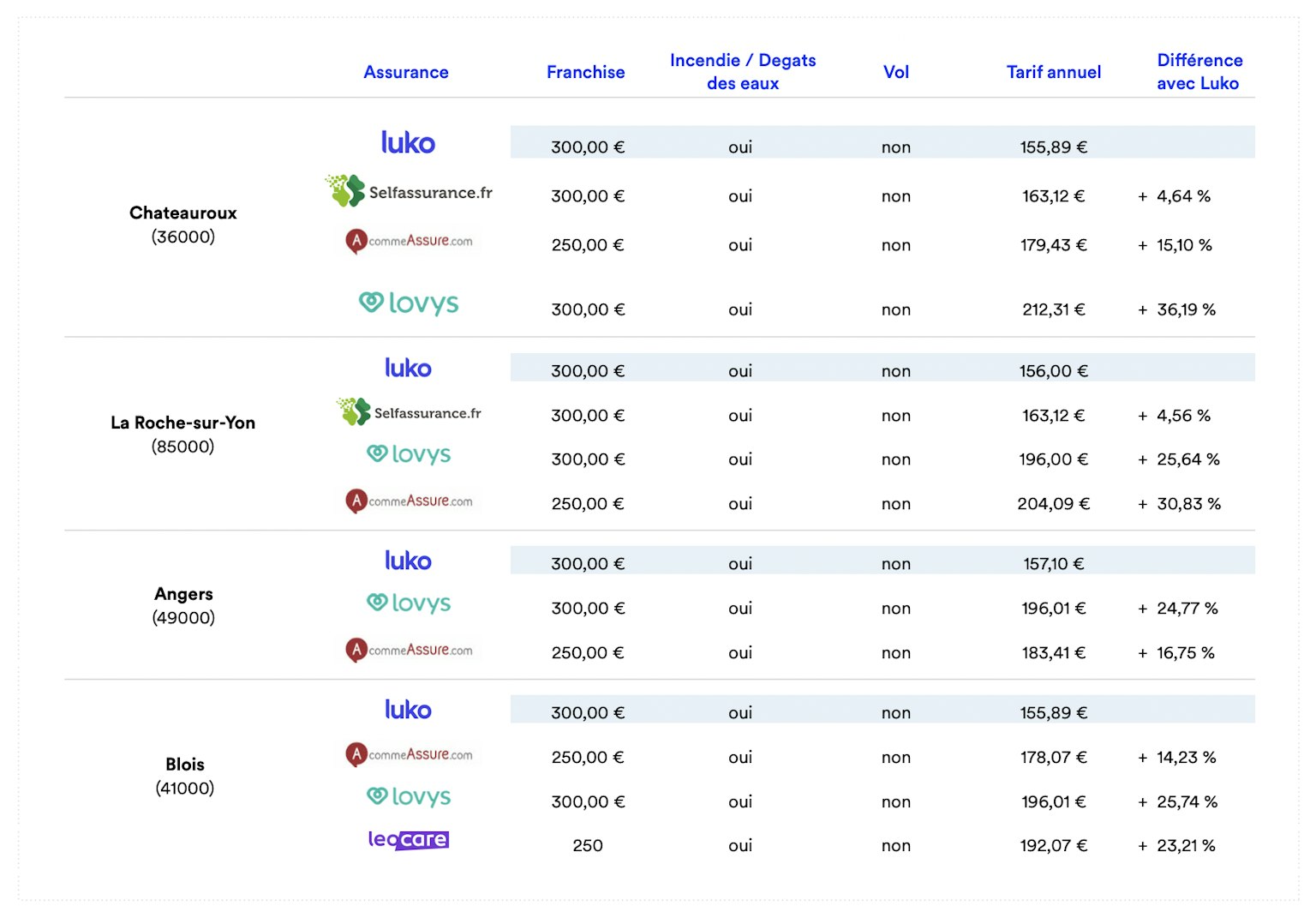Click the + 36,19 % difference value
Viewport: 1316px width, 918px height.
pyautogui.click(x=1177, y=309)
